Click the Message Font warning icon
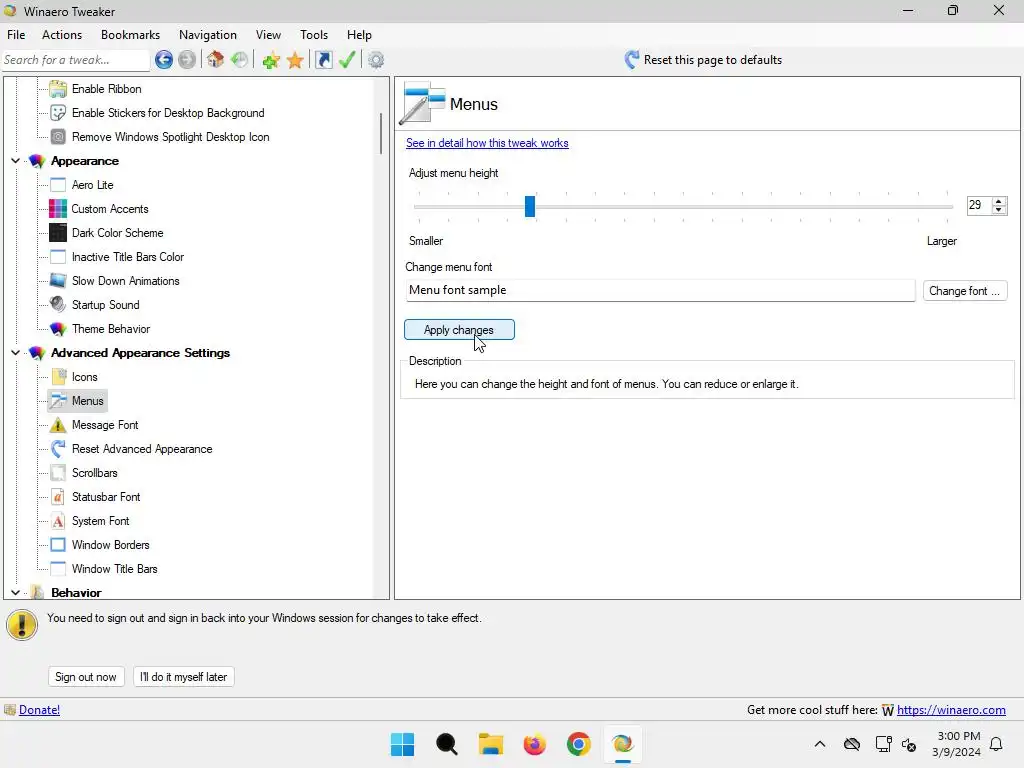Viewport: 1024px width, 768px height. coord(58,424)
